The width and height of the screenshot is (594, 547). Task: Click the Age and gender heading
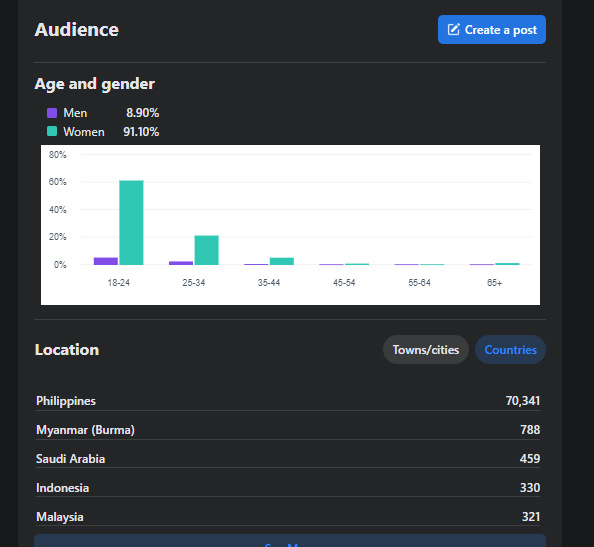click(x=95, y=84)
